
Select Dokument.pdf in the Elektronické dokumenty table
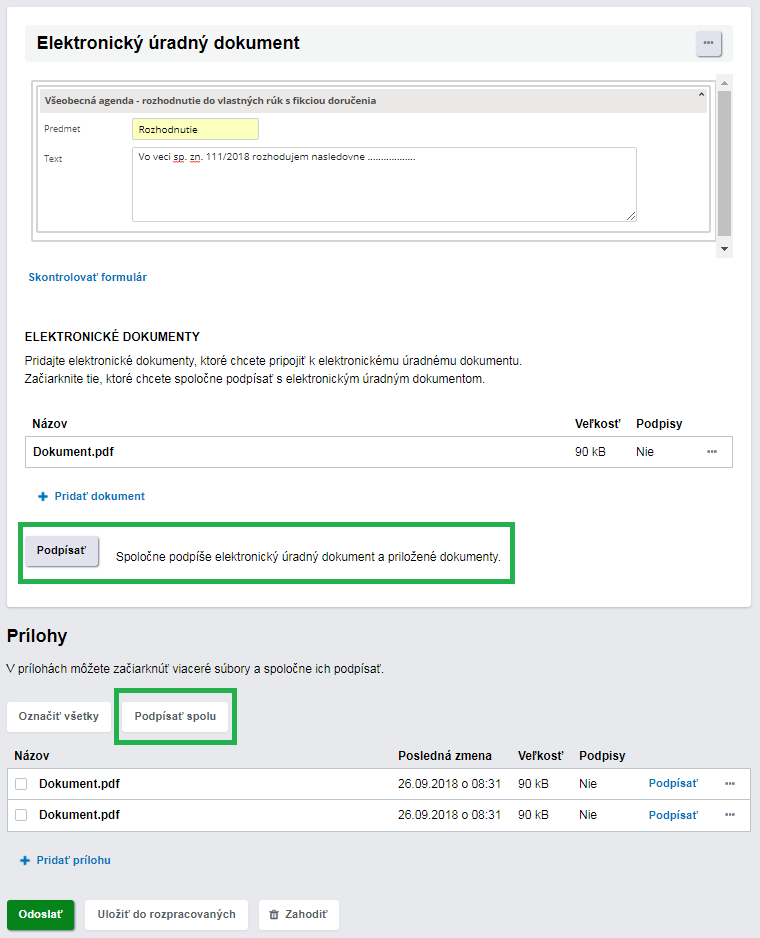pyautogui.click(x=73, y=452)
